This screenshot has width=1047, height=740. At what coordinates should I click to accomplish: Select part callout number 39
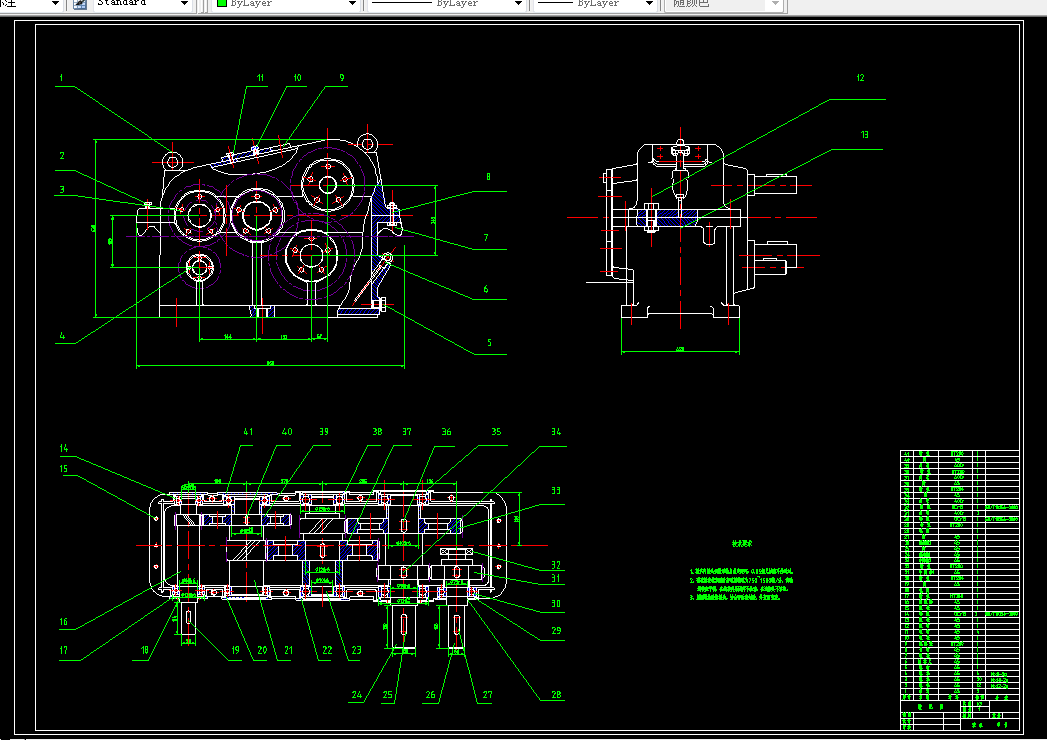[323, 432]
